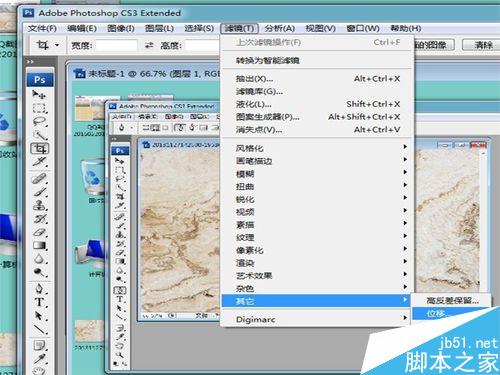Open the 编辑(E) Edit menu
The height and width of the screenshot is (375, 500).
[x=82, y=28]
